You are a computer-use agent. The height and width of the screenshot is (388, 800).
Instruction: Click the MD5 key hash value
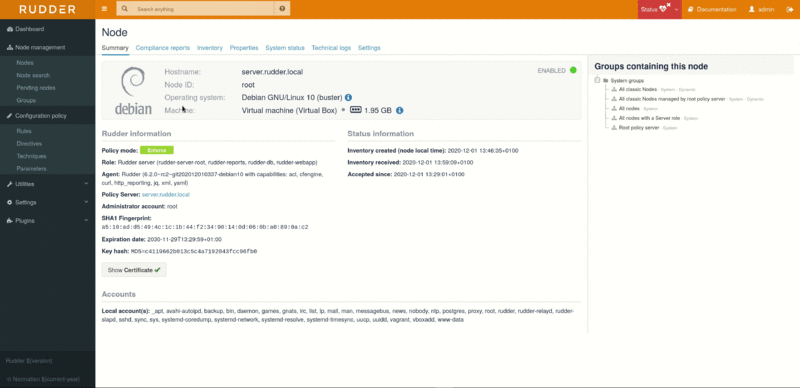click(194, 252)
